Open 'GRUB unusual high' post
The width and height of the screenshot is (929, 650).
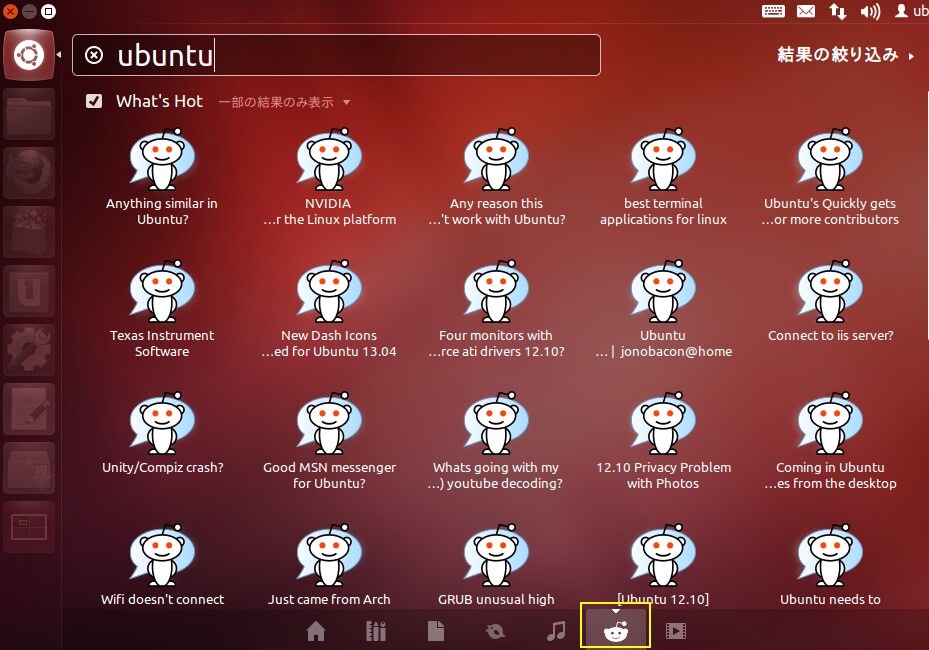click(496, 565)
